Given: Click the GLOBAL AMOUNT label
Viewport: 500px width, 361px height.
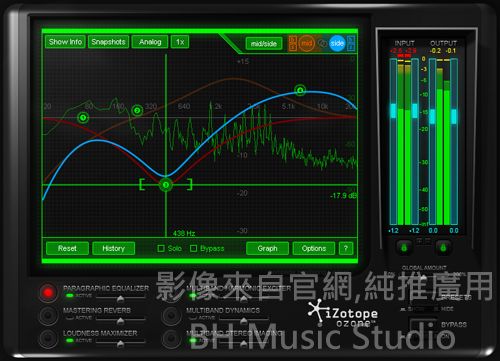Looking at the screenshot, I should 424,268.
